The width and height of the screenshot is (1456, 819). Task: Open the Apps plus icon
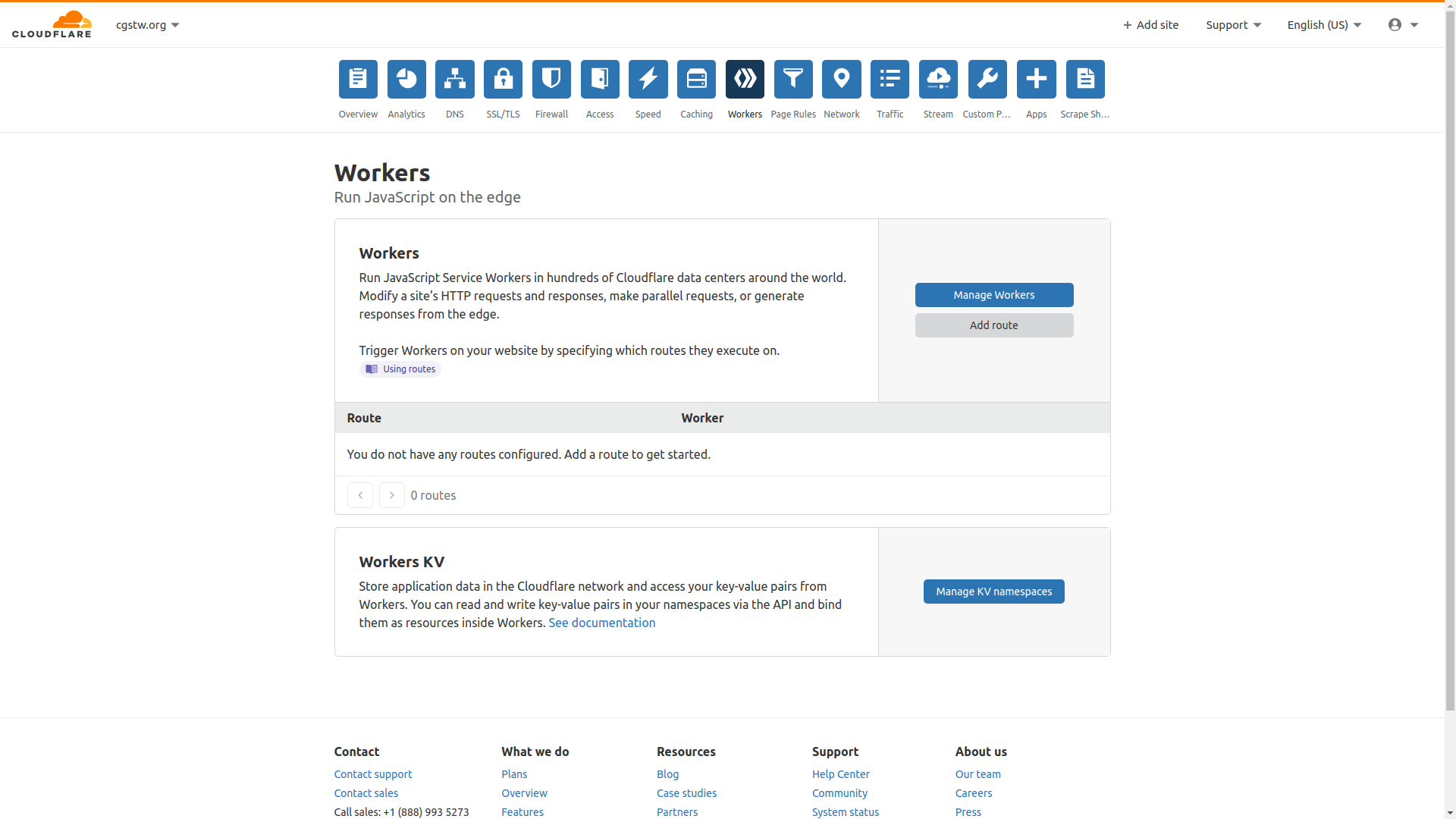1036,80
